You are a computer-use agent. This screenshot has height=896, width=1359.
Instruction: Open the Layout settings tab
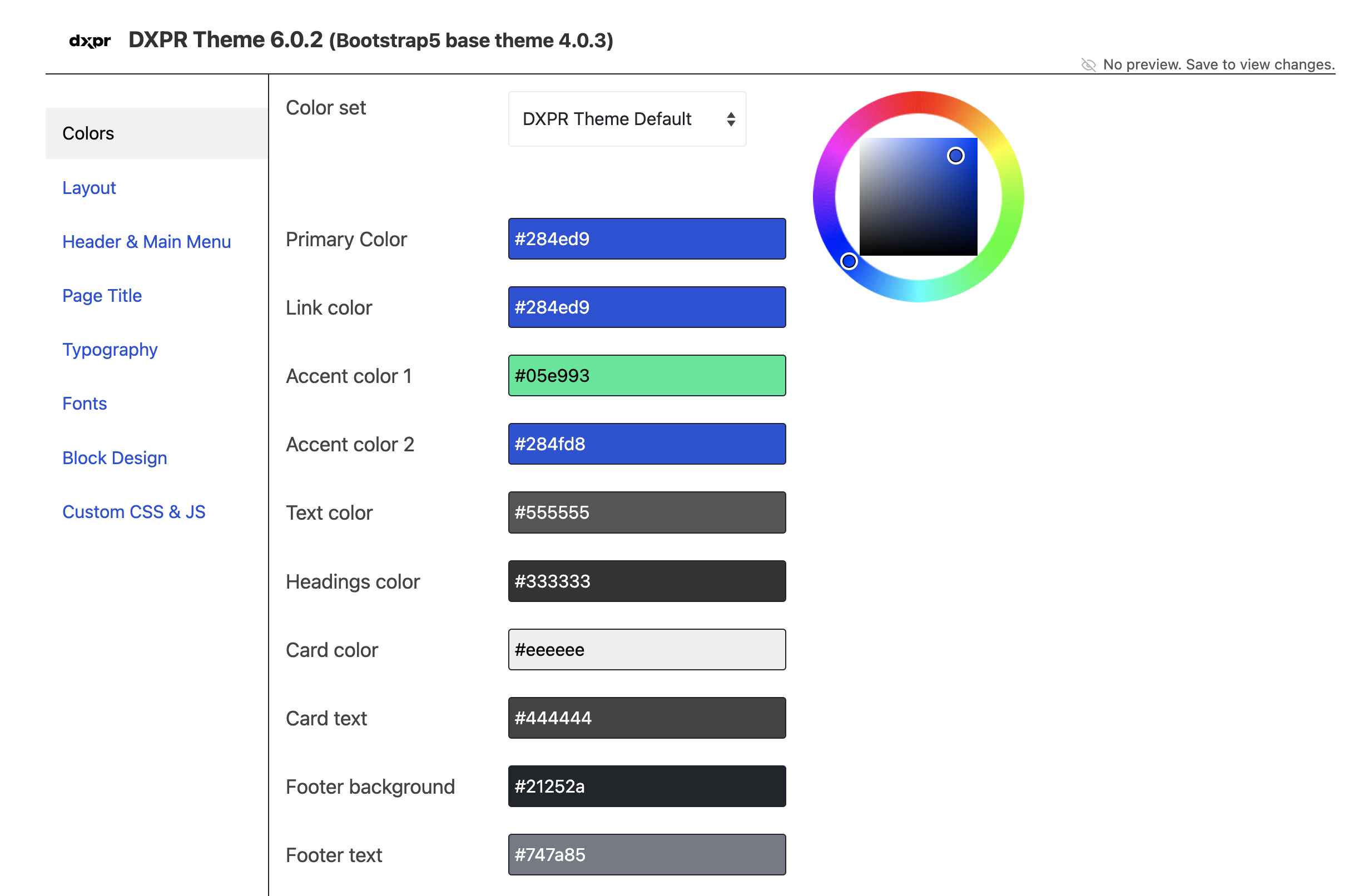point(88,187)
